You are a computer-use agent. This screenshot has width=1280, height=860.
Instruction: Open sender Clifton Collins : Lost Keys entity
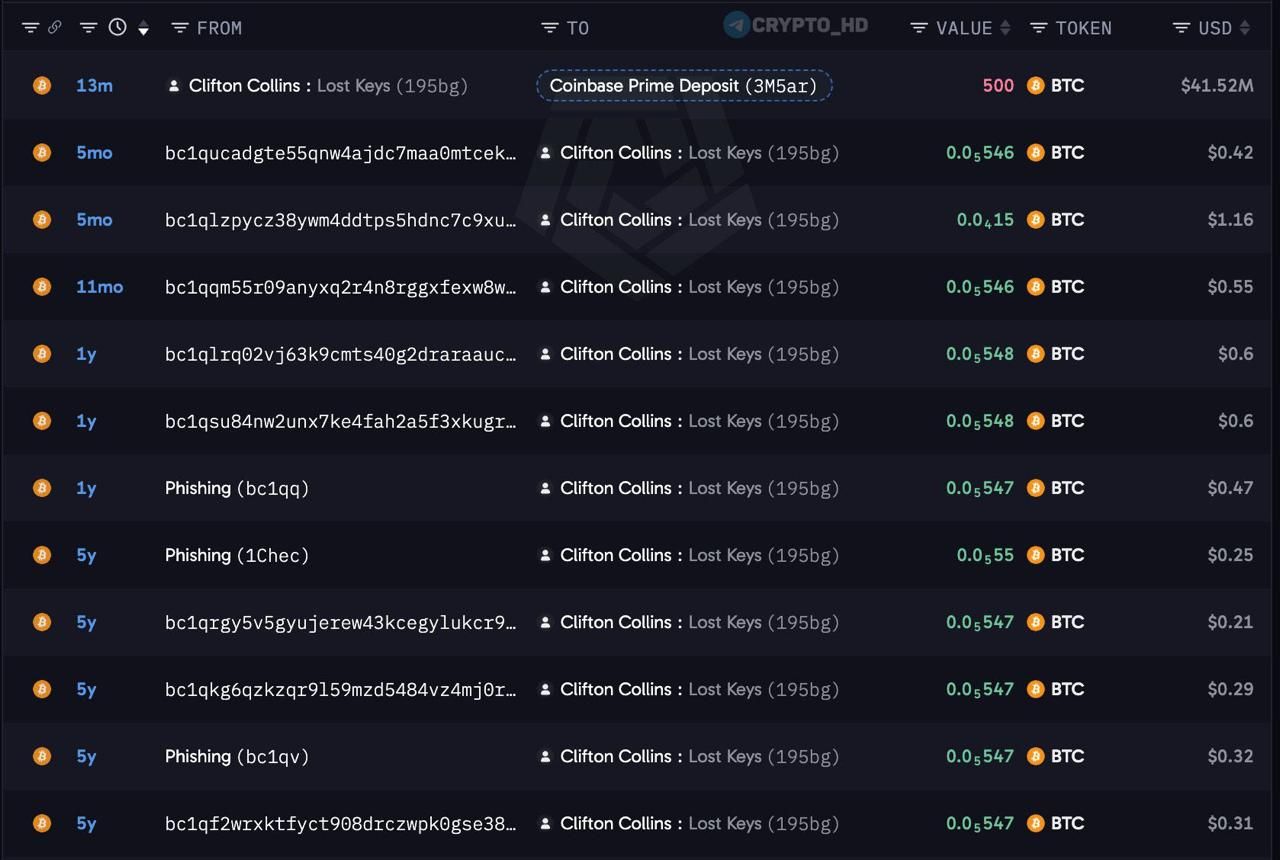[x=328, y=86]
